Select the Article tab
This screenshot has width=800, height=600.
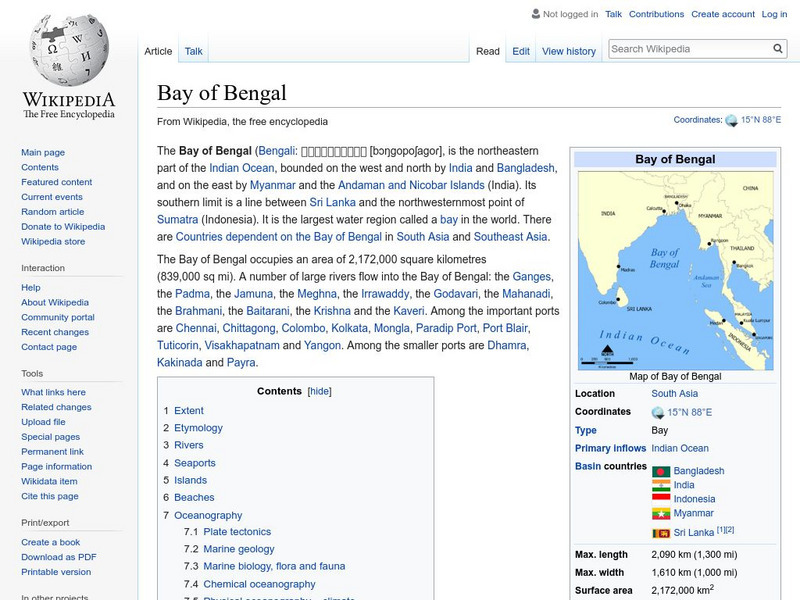[x=158, y=51]
